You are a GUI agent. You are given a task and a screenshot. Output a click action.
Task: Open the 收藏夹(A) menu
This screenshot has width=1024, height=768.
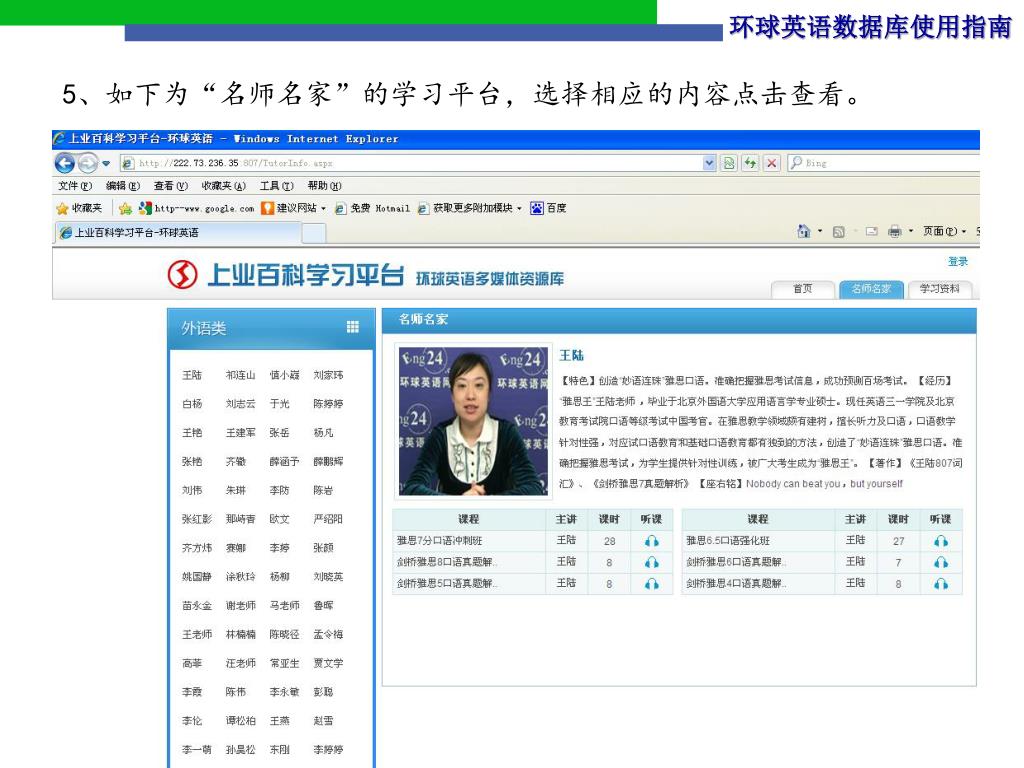click(223, 185)
